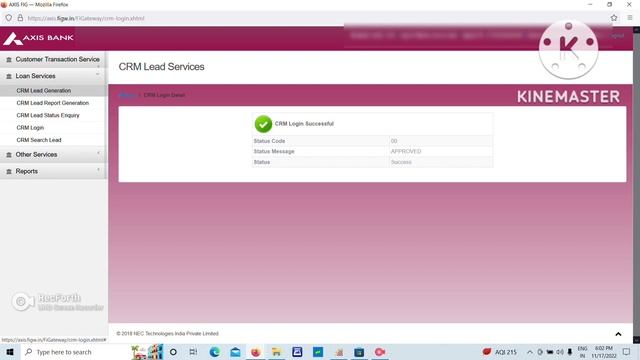Open CRM Lead Status Enquiry
This screenshot has height=360, width=640.
point(48,115)
